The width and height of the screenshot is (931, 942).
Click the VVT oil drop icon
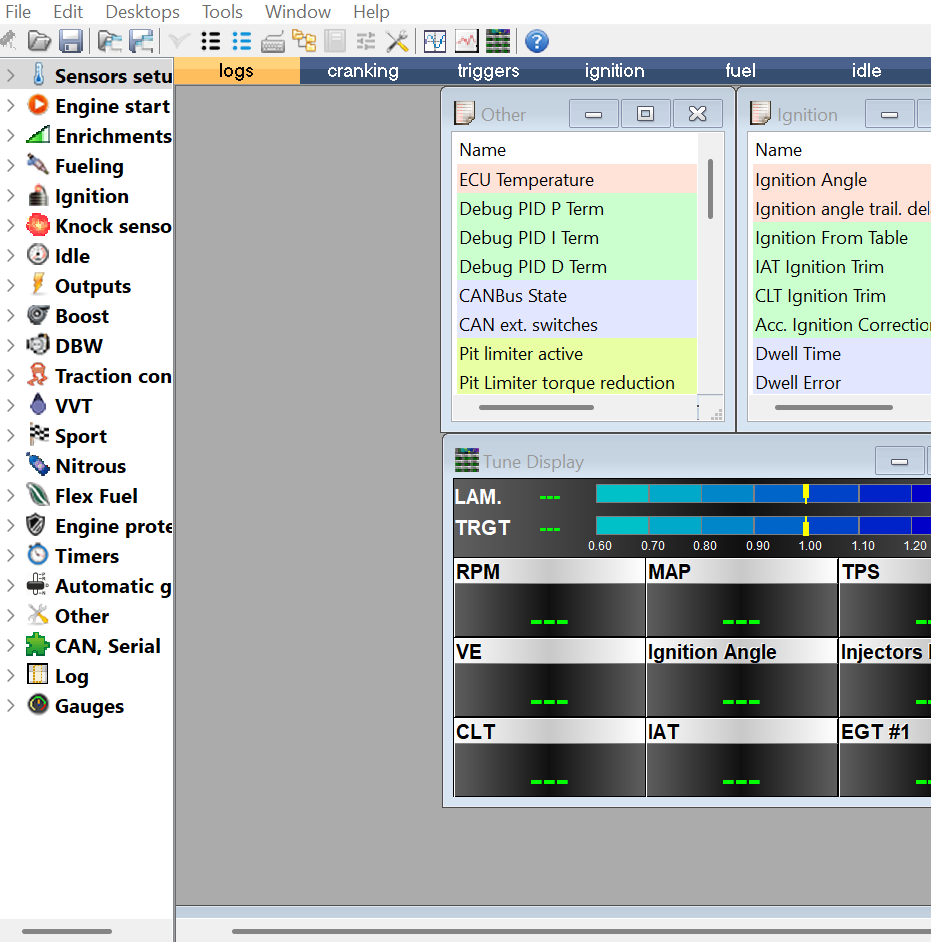[x=38, y=404]
